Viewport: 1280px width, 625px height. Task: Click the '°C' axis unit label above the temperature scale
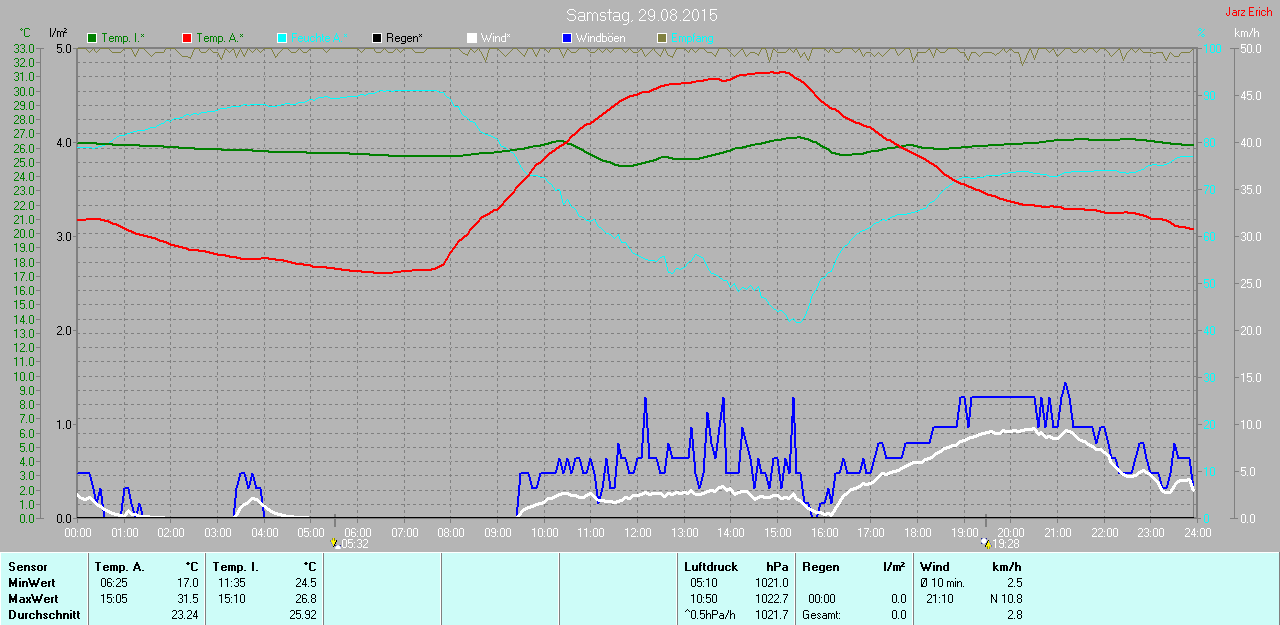click(x=26, y=33)
